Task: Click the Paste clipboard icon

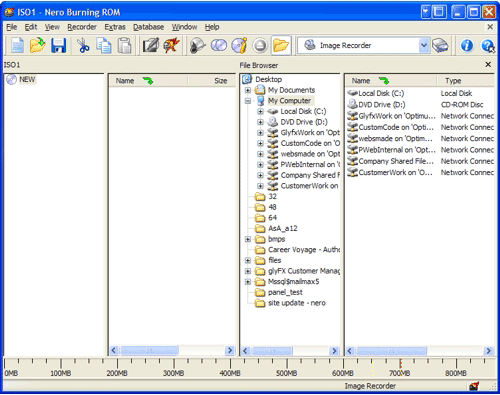Action: pyautogui.click(x=124, y=45)
